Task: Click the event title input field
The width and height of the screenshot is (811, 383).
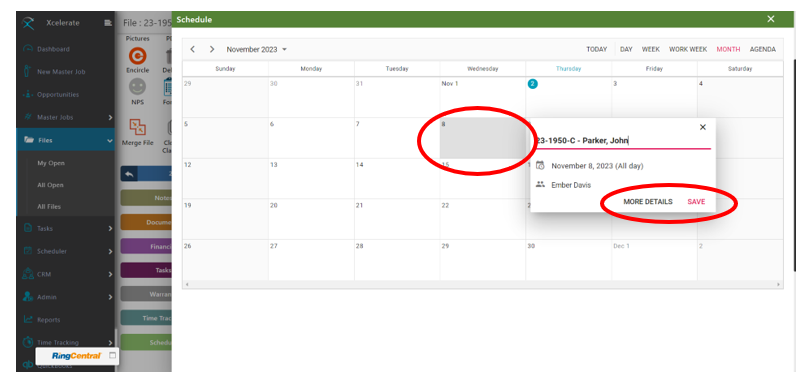Action: click(623, 141)
